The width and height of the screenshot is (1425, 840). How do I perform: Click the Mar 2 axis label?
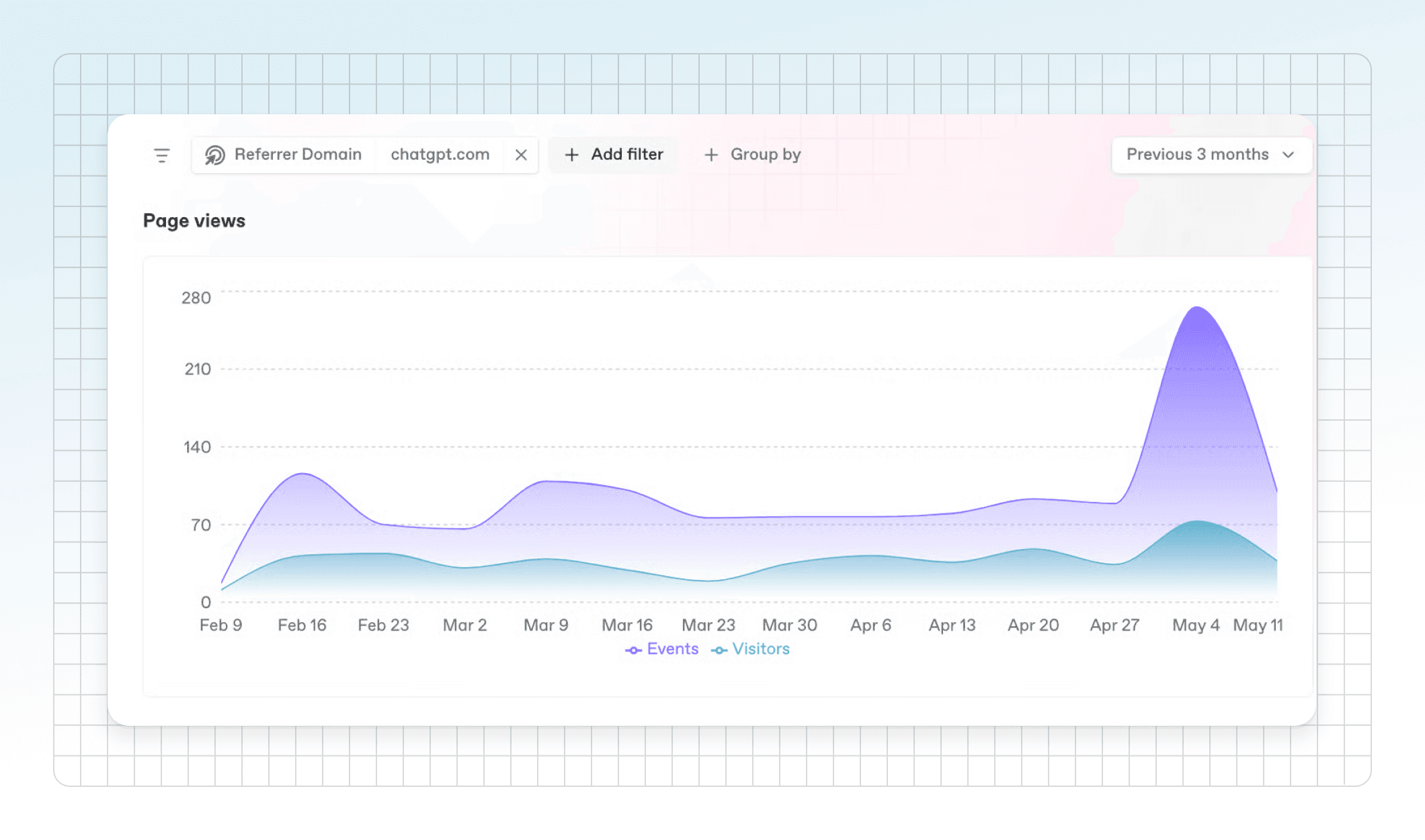click(x=464, y=625)
